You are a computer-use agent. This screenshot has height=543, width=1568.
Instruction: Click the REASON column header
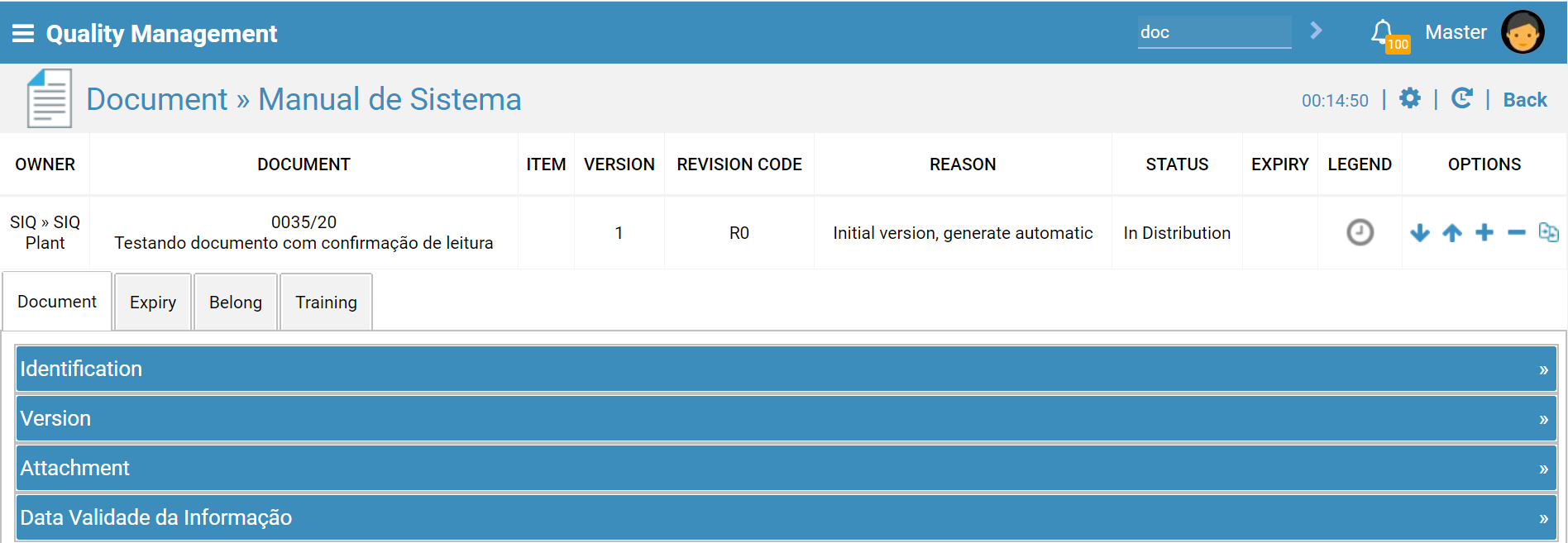(x=963, y=164)
